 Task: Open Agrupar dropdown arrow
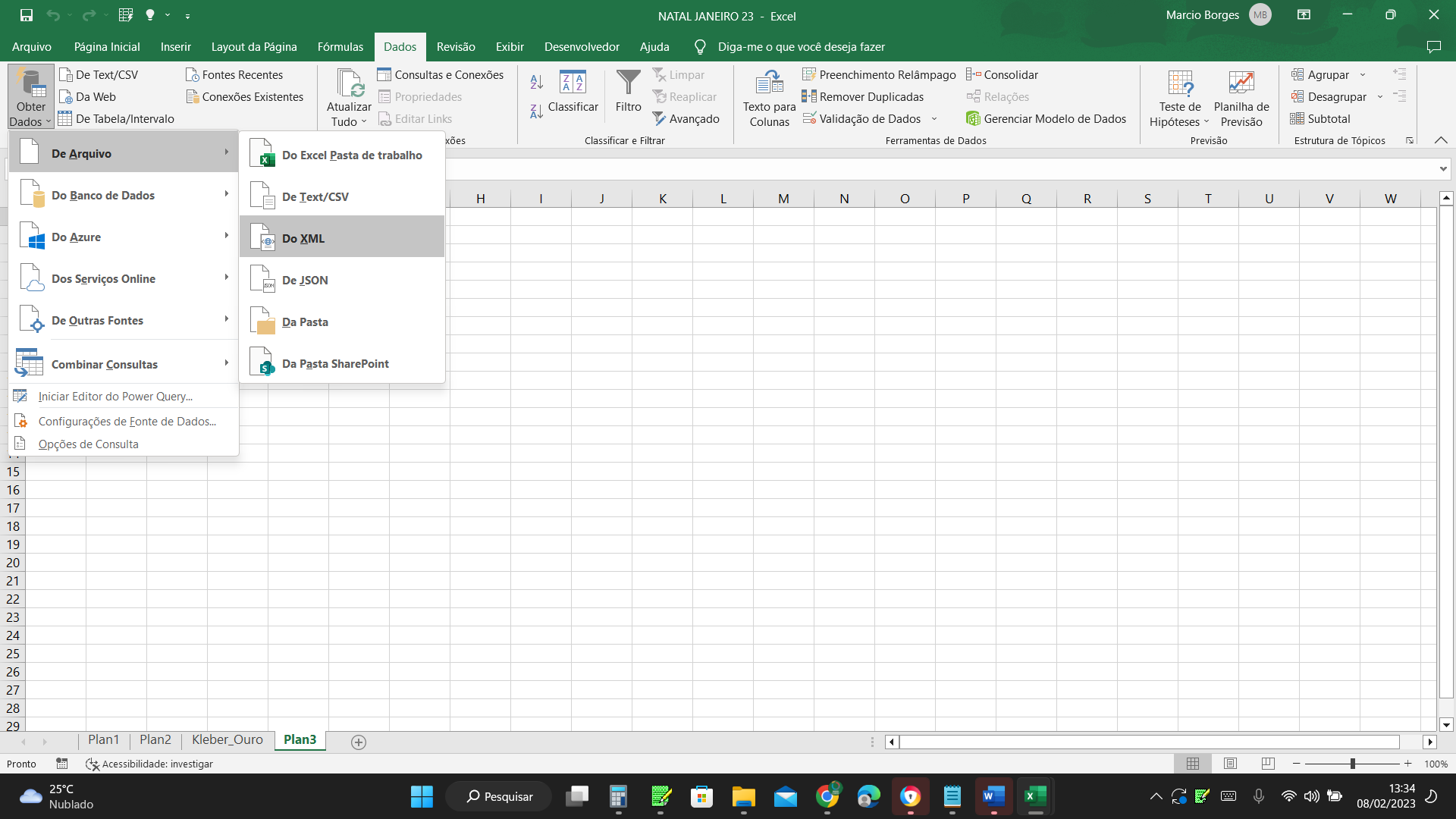[x=1363, y=74]
